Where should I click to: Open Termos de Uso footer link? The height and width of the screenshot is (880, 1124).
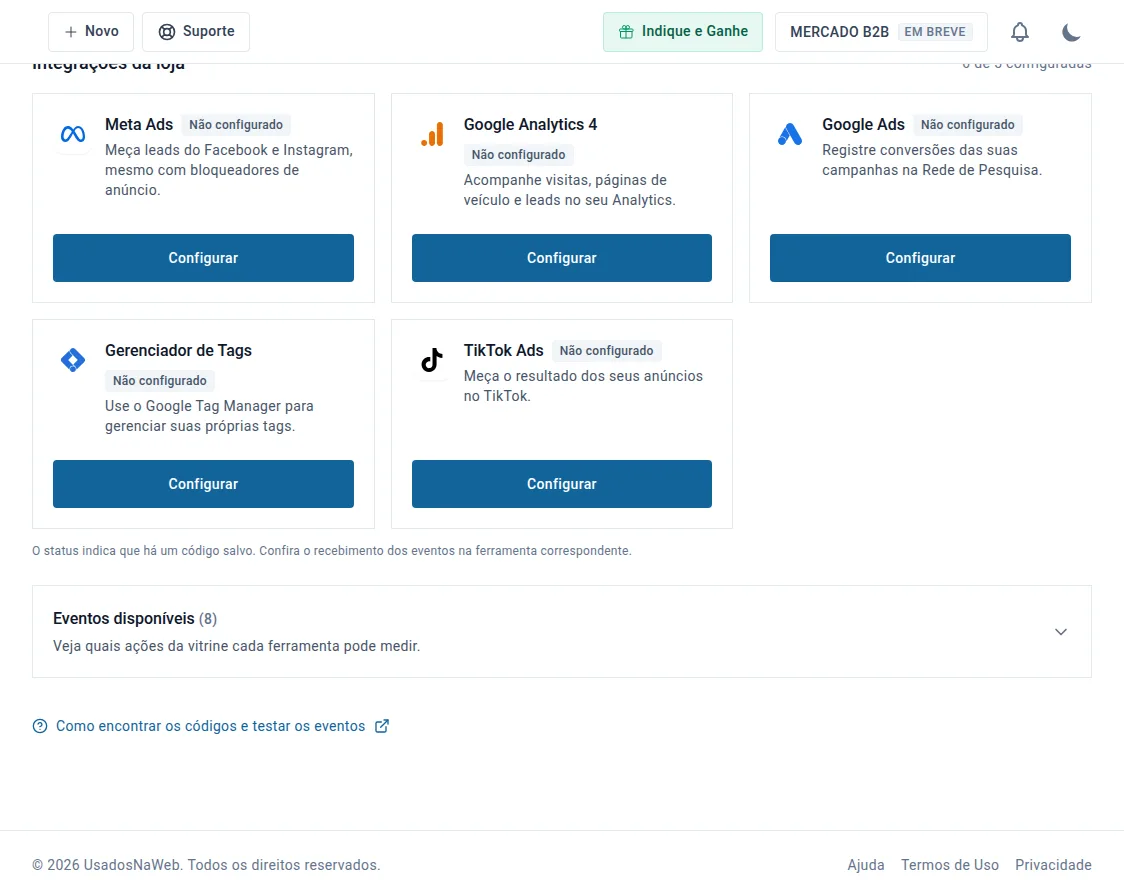pyautogui.click(x=949, y=865)
